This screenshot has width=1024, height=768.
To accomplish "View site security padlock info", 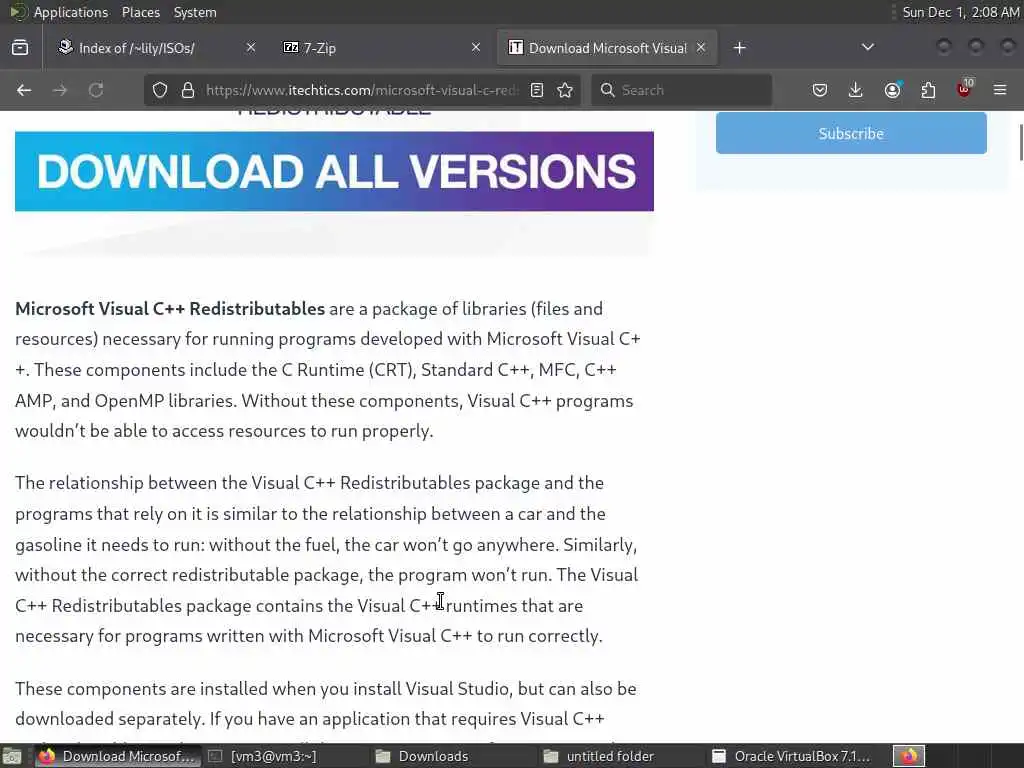I will (x=188, y=90).
